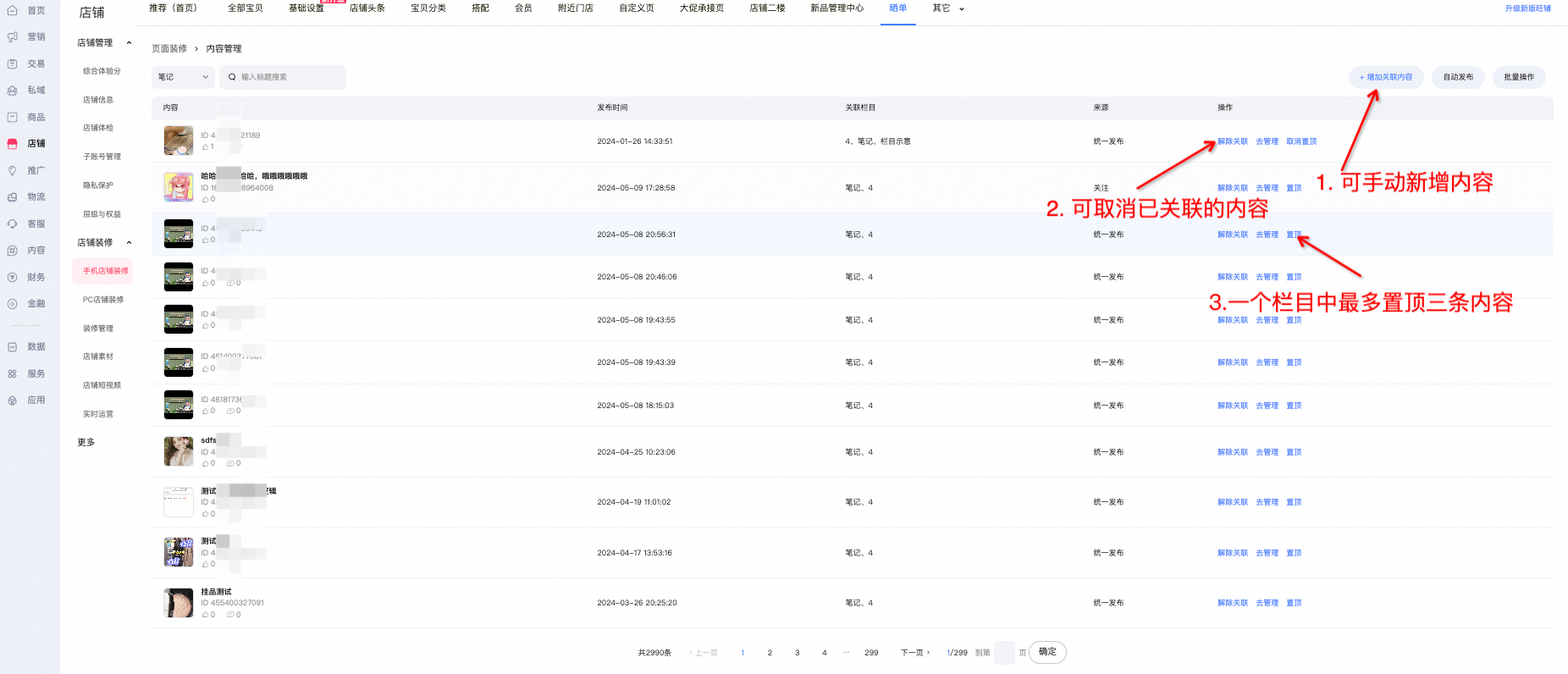The width and height of the screenshot is (1568, 674).
Task: Open 店铺素材 in submenu
Action: (x=98, y=356)
